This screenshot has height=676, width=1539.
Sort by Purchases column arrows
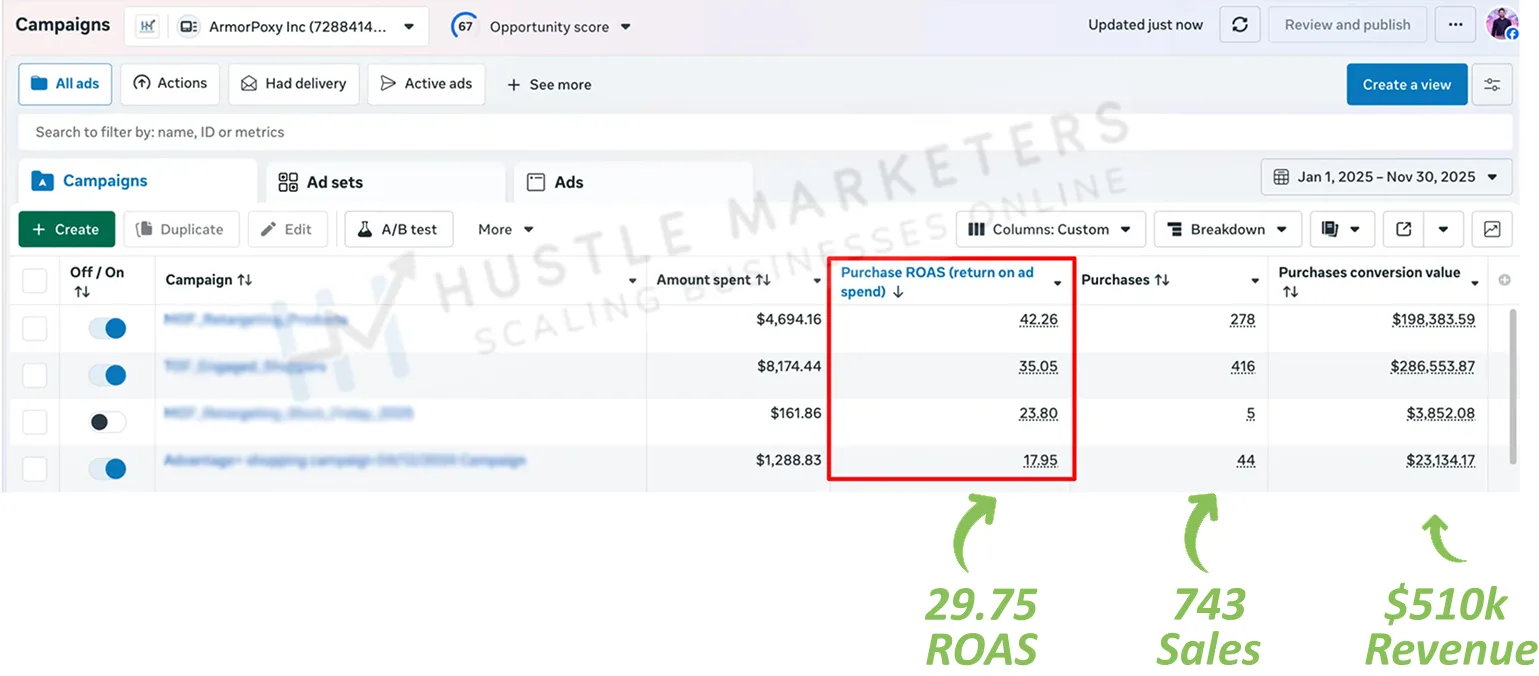[x=1162, y=281]
